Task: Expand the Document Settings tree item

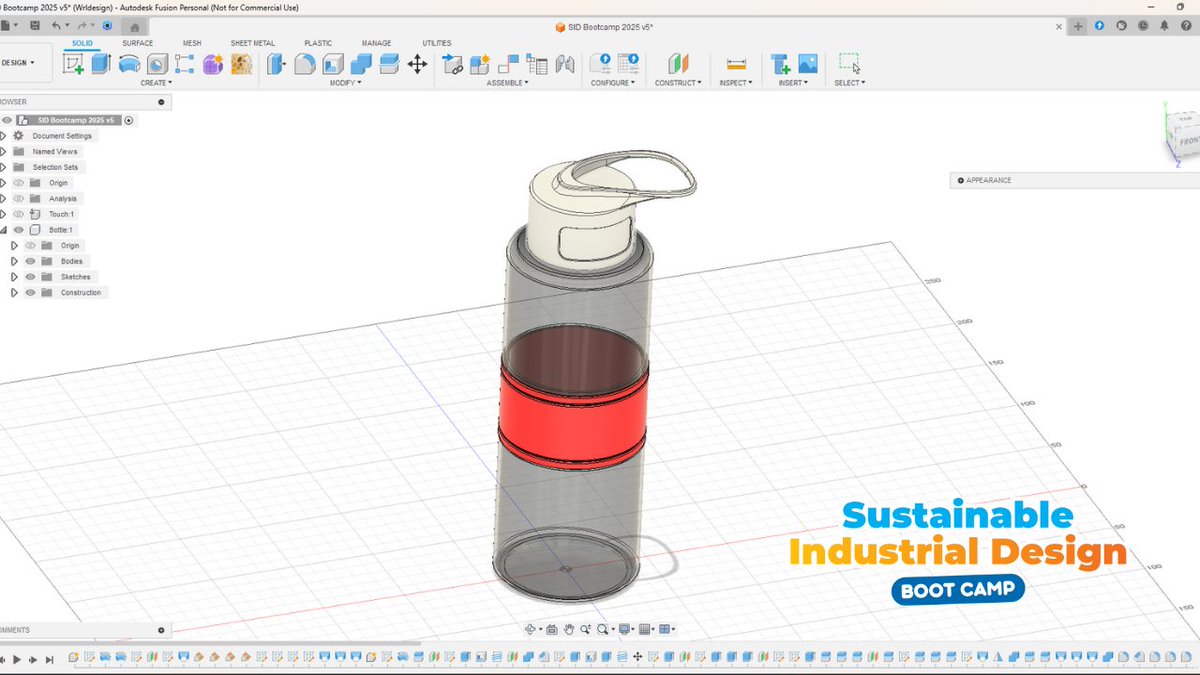Action: point(4,136)
